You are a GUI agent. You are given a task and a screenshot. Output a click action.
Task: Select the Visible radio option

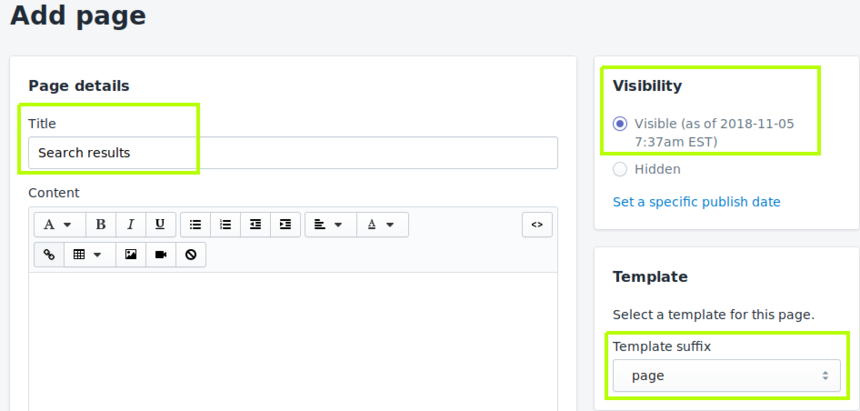[620, 124]
